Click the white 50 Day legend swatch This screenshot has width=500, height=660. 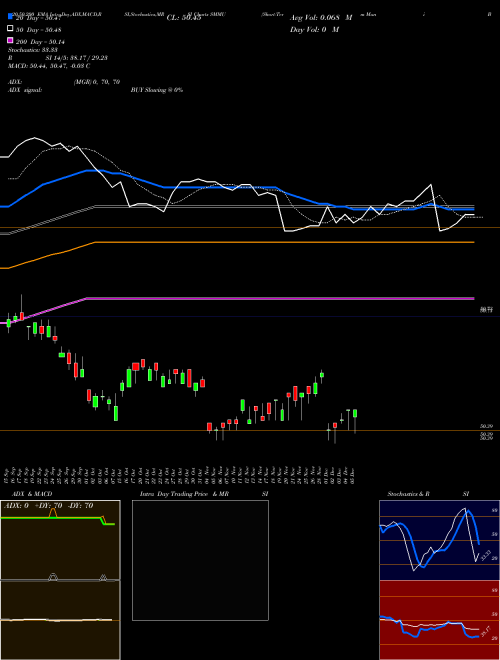[10, 29]
